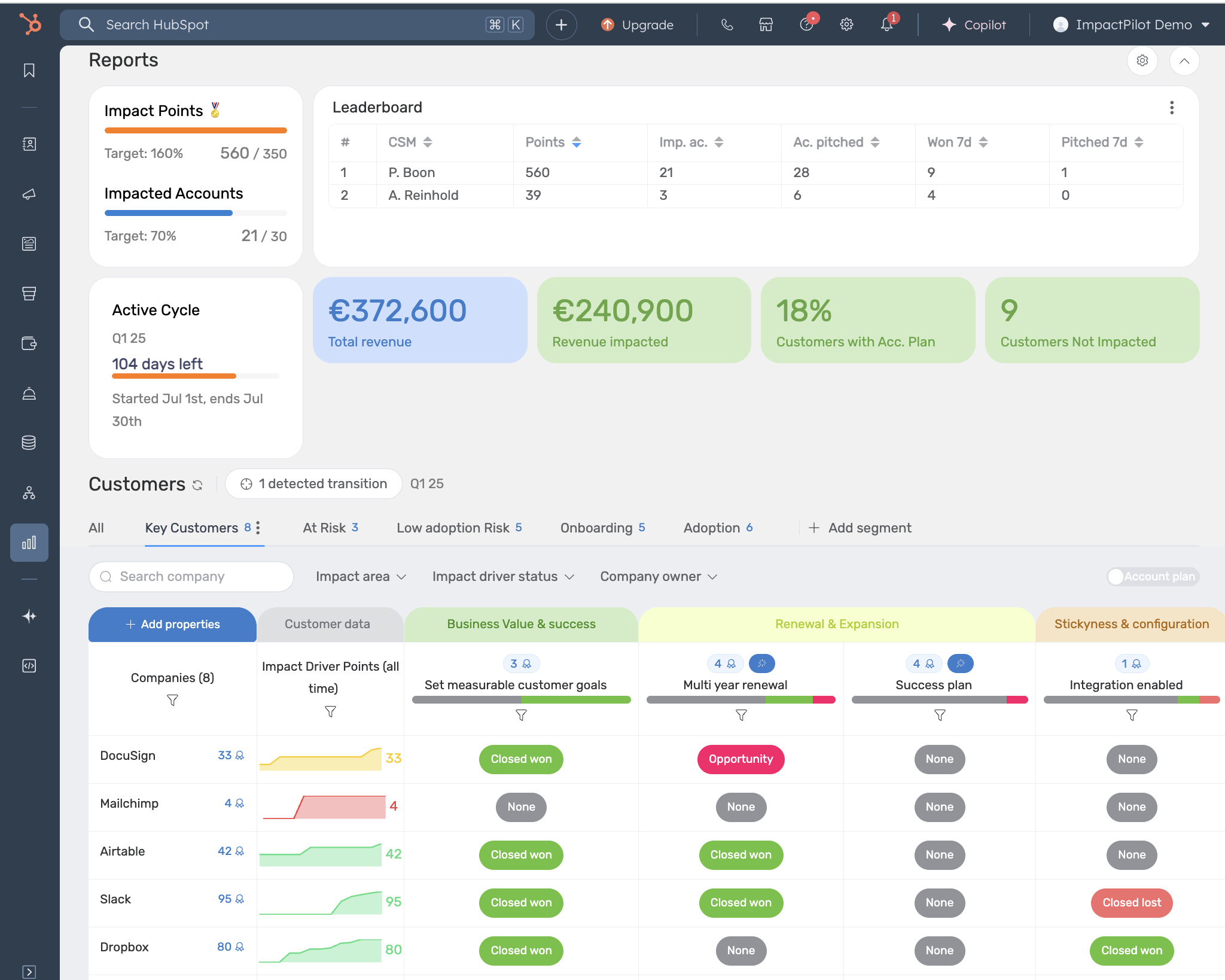Click the Impacted Accounts blue progress bar
Image resolution: width=1225 pixels, height=980 pixels.
point(196,213)
